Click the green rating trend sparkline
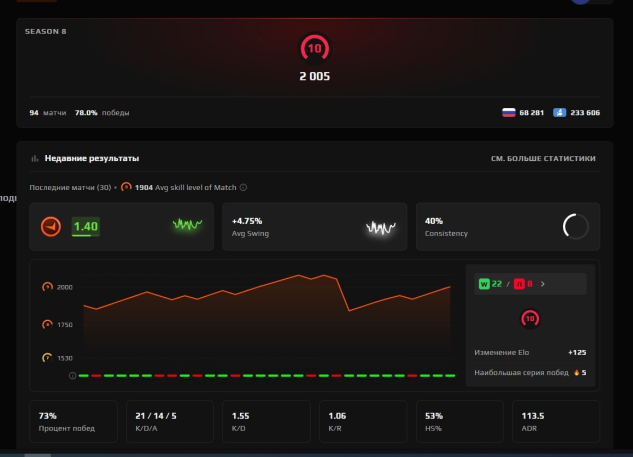Viewport: 633px width, 457px height. pos(187,224)
